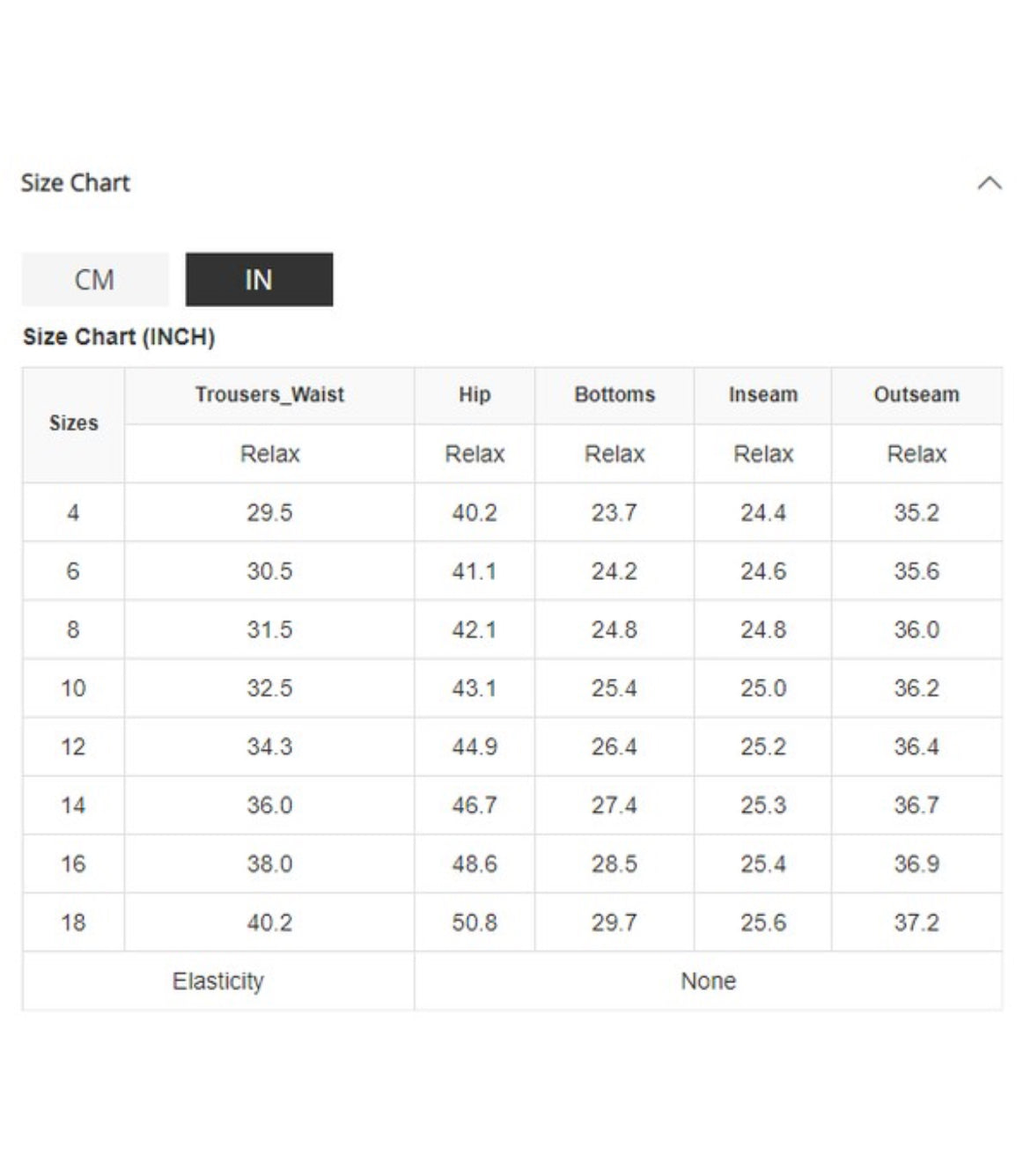This screenshot has height=1176, width=1030.
Task: Click waist value 34.3 for size 12
Action: 269,746
